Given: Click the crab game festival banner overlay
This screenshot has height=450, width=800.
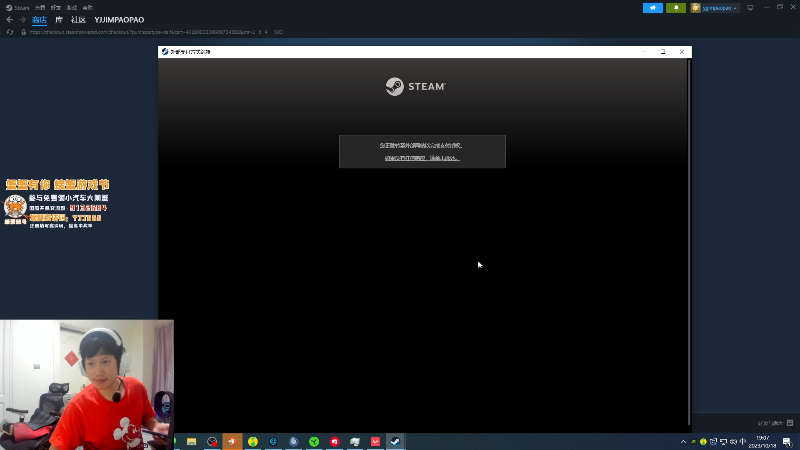Looking at the screenshot, I should tap(57, 203).
